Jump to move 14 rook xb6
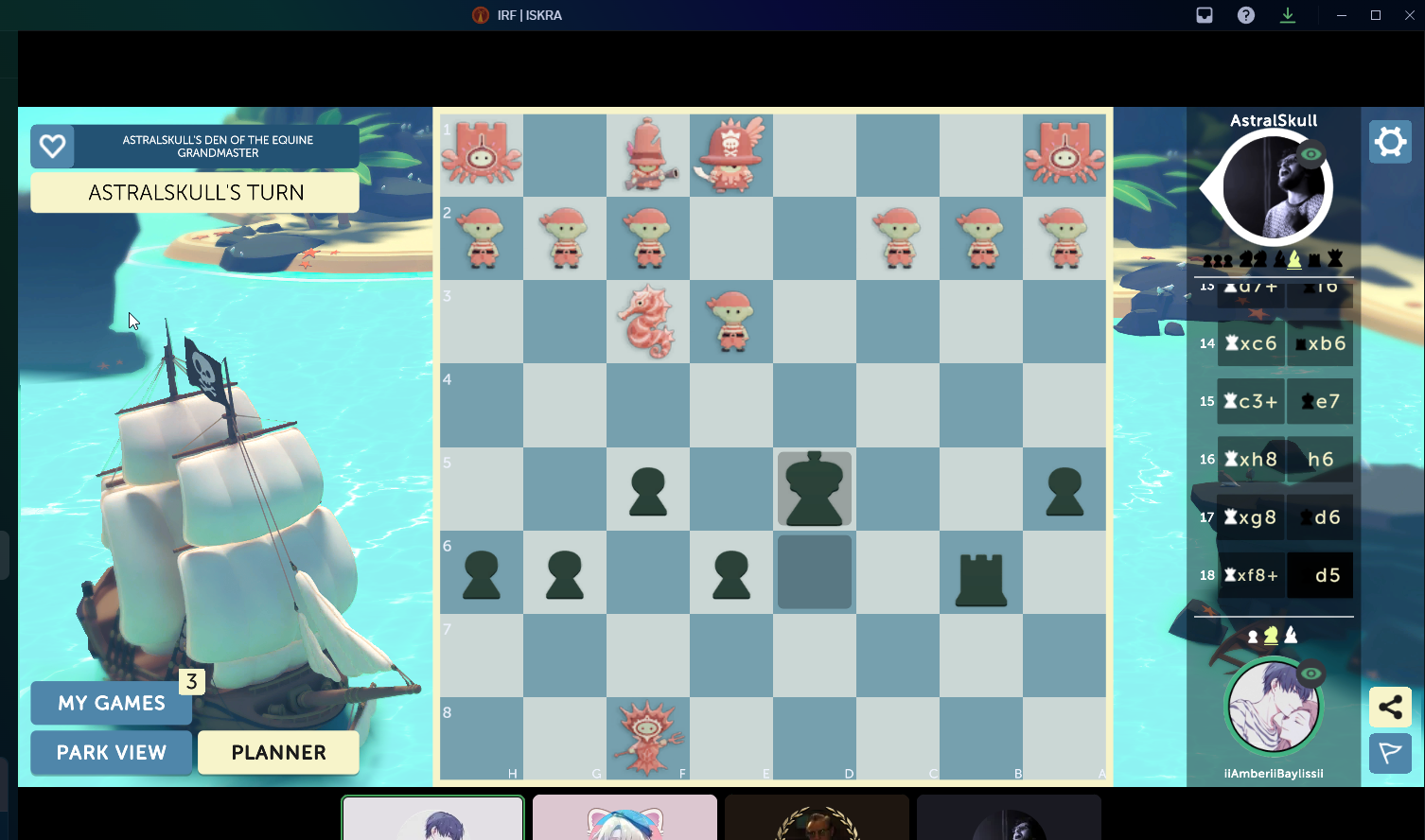Screen dimensions: 1425x840 pyautogui.click(x=1320, y=343)
